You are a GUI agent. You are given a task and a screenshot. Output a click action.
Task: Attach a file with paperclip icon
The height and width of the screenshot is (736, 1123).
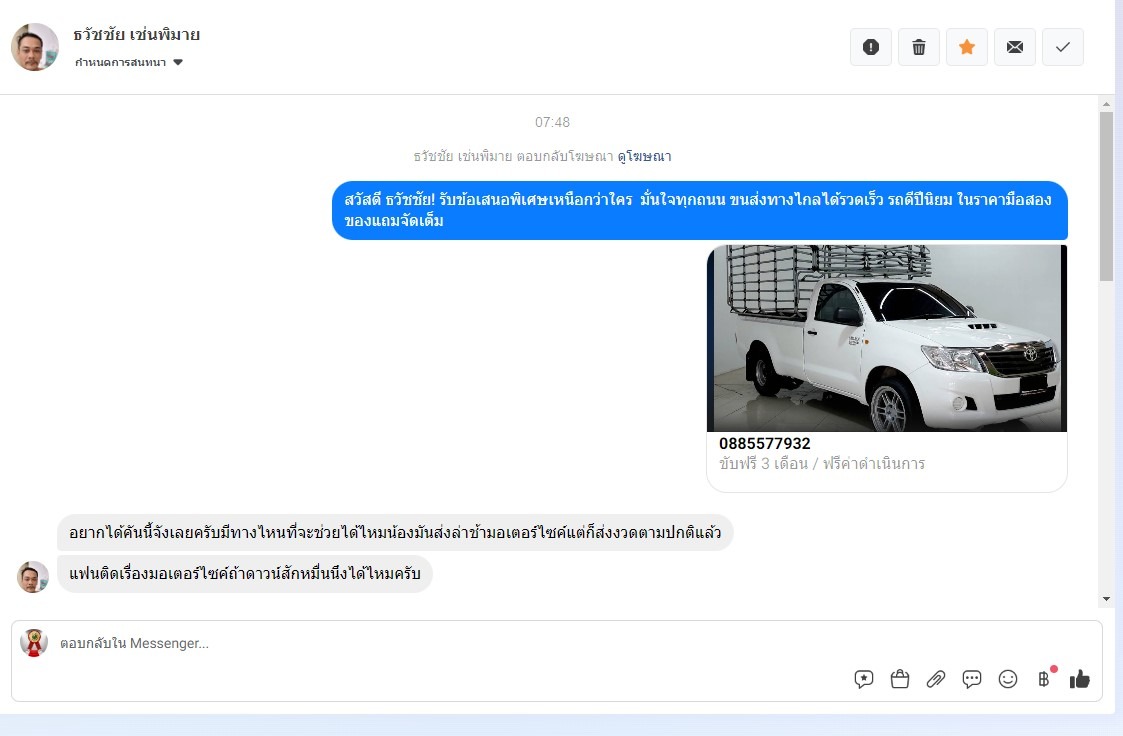click(936, 679)
